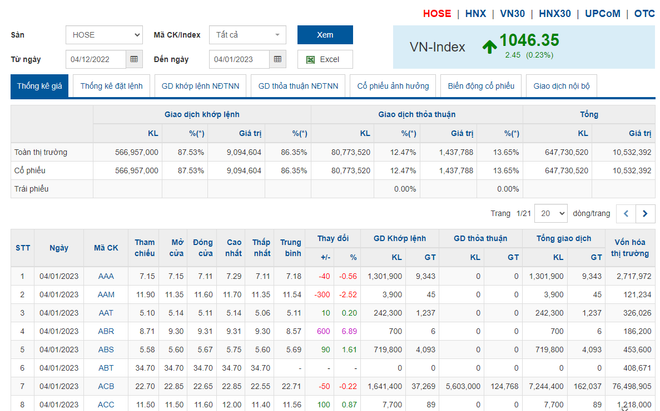This screenshot has height=411, width=660.
Task: Go to previous page arrow
Action: (x=625, y=214)
